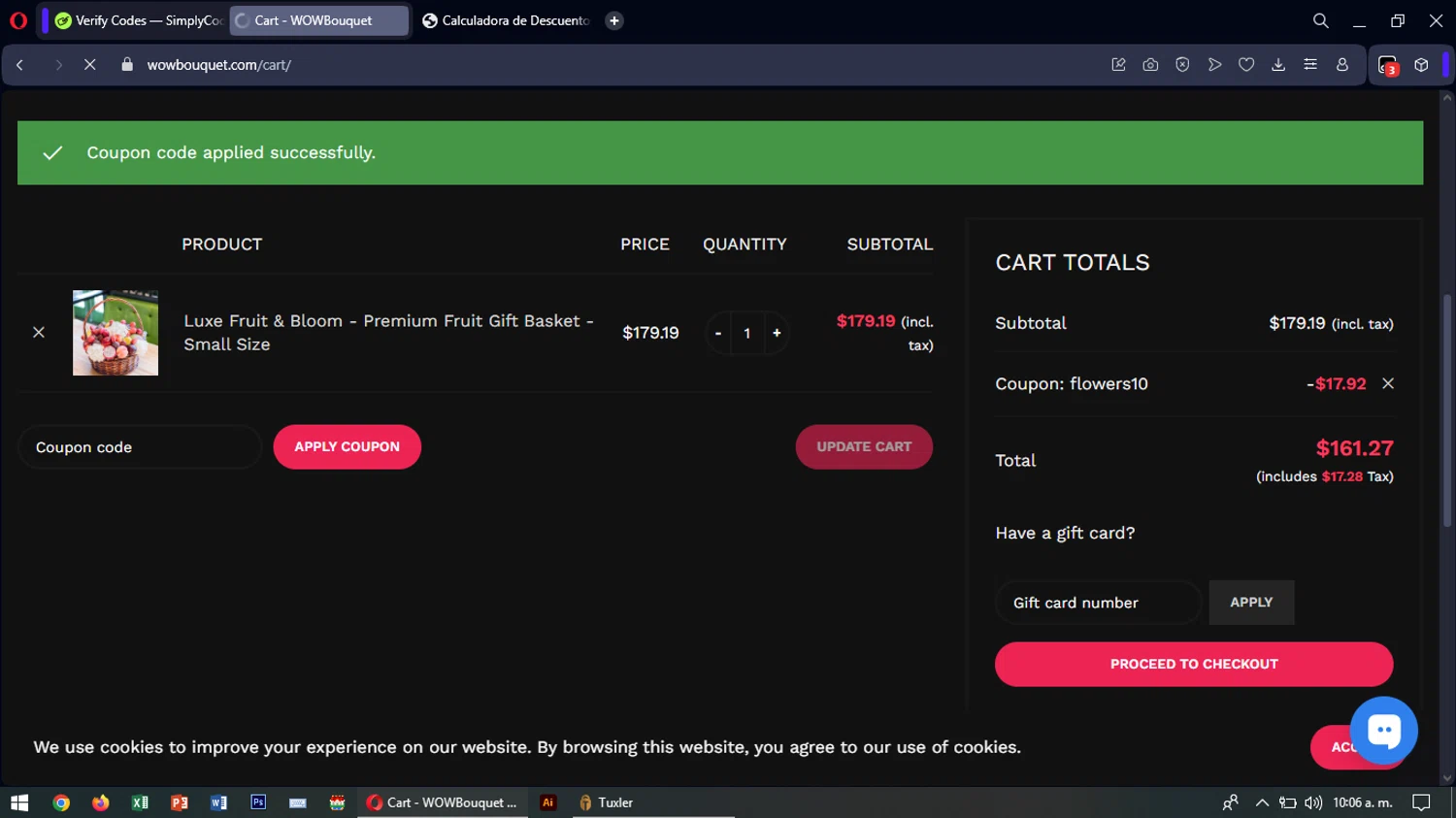The height and width of the screenshot is (818, 1456).
Task: Open volume control in system tray
Action: tap(1313, 802)
